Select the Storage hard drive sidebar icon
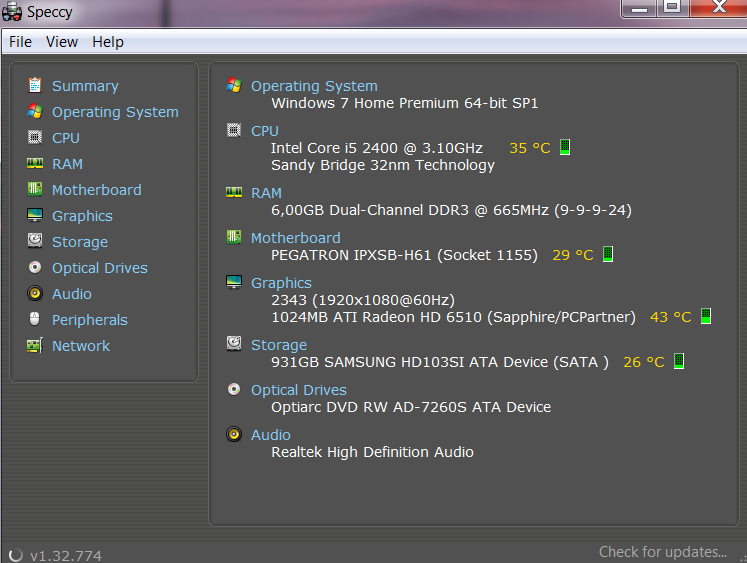The image size is (747, 563). [x=35, y=241]
